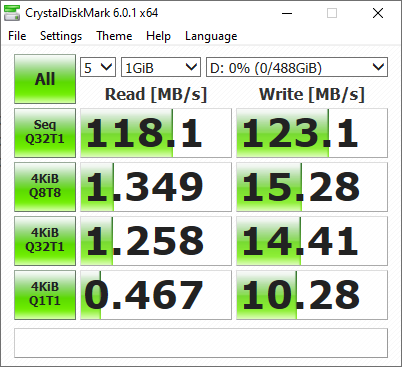Open the Settings menu
Image resolution: width=402 pixels, height=367 pixels.
coord(61,36)
